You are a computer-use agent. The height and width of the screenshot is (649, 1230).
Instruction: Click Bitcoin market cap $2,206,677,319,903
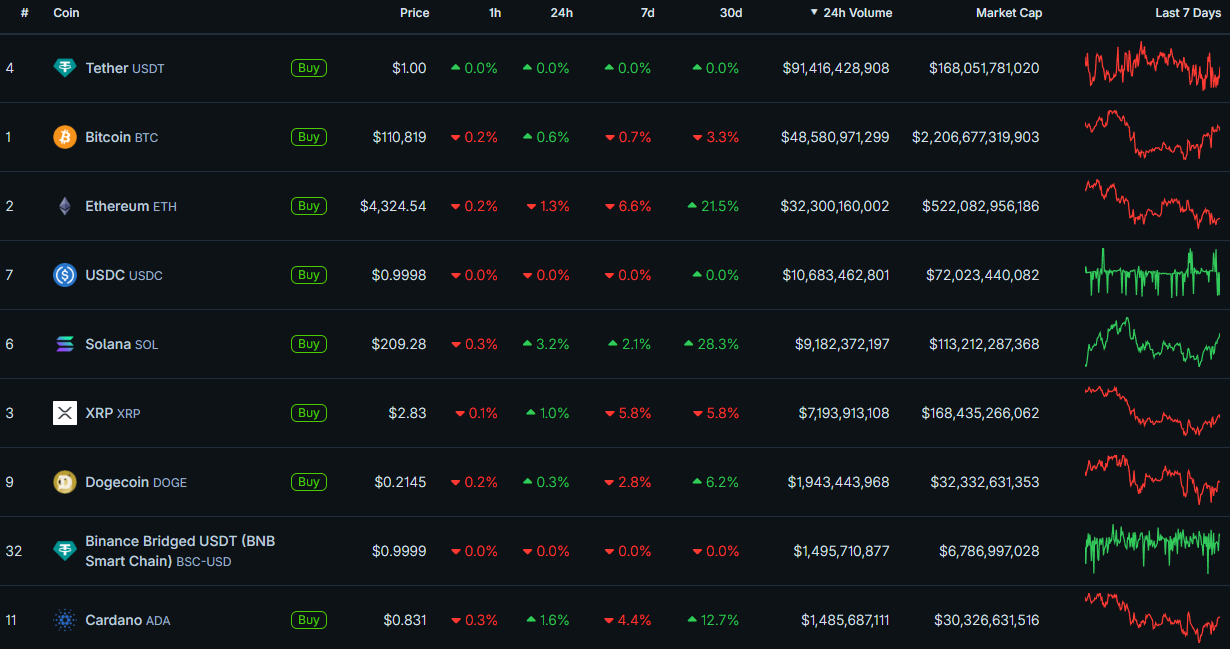[975, 137]
